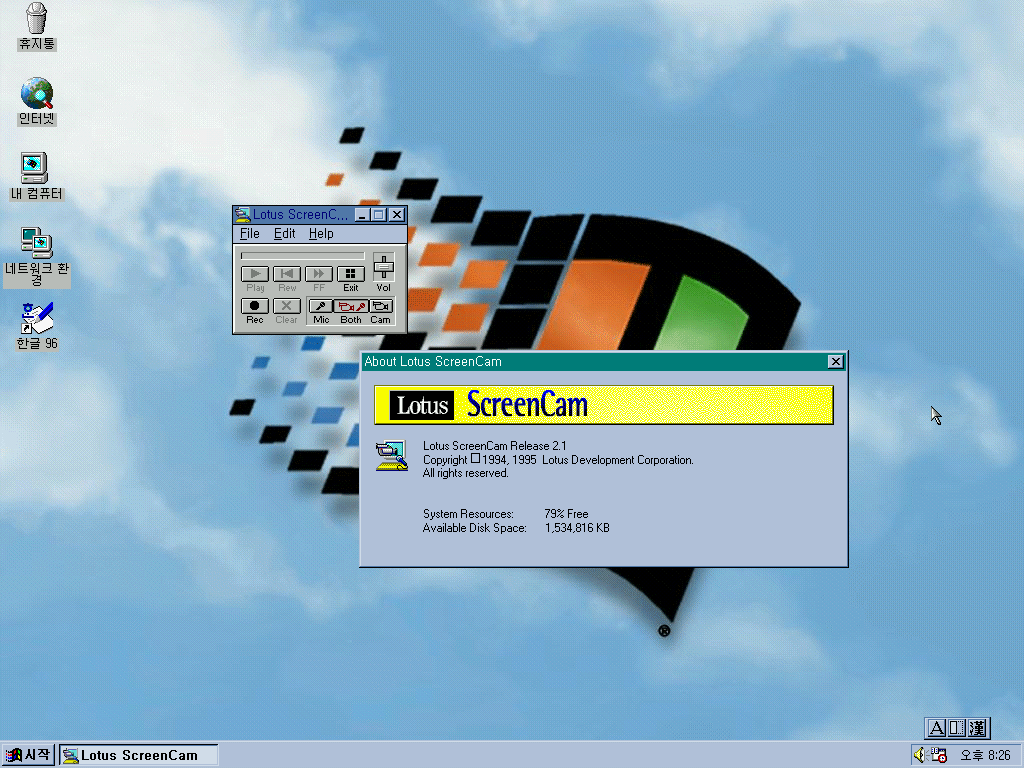
Task: Close the Lotus ScreenCam control window
Action: click(397, 215)
